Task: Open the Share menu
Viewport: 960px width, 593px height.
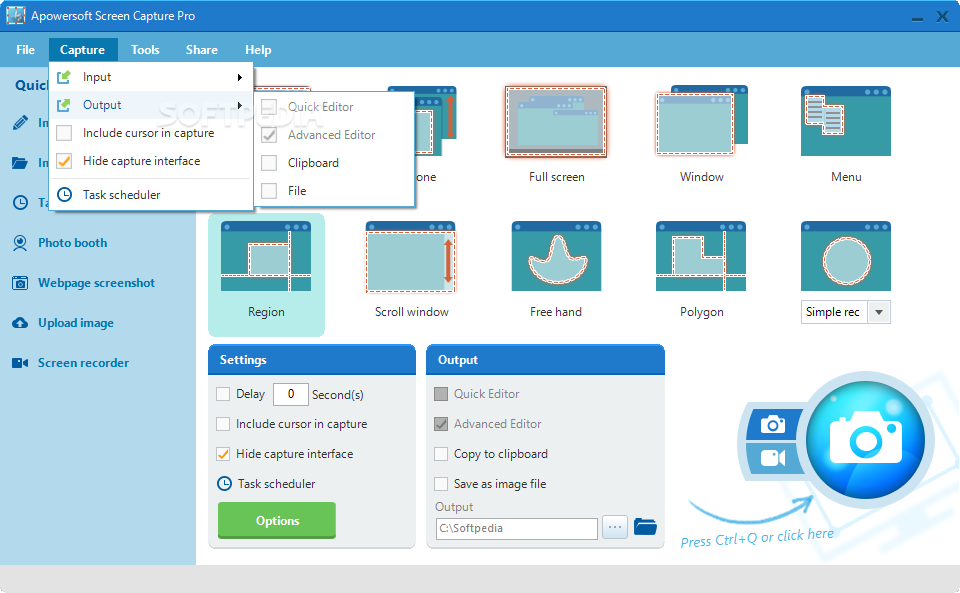Action: [x=201, y=50]
